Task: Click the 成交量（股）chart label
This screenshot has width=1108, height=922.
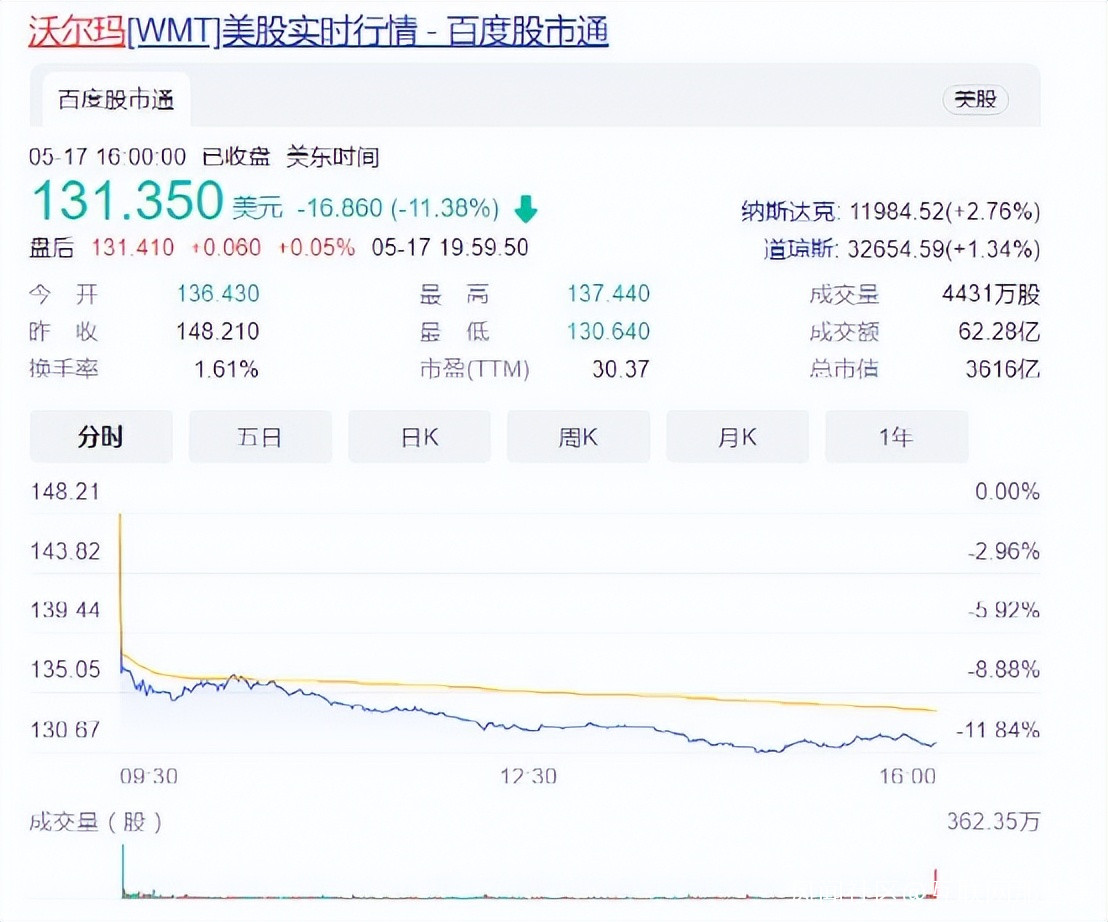Action: [x=96, y=822]
